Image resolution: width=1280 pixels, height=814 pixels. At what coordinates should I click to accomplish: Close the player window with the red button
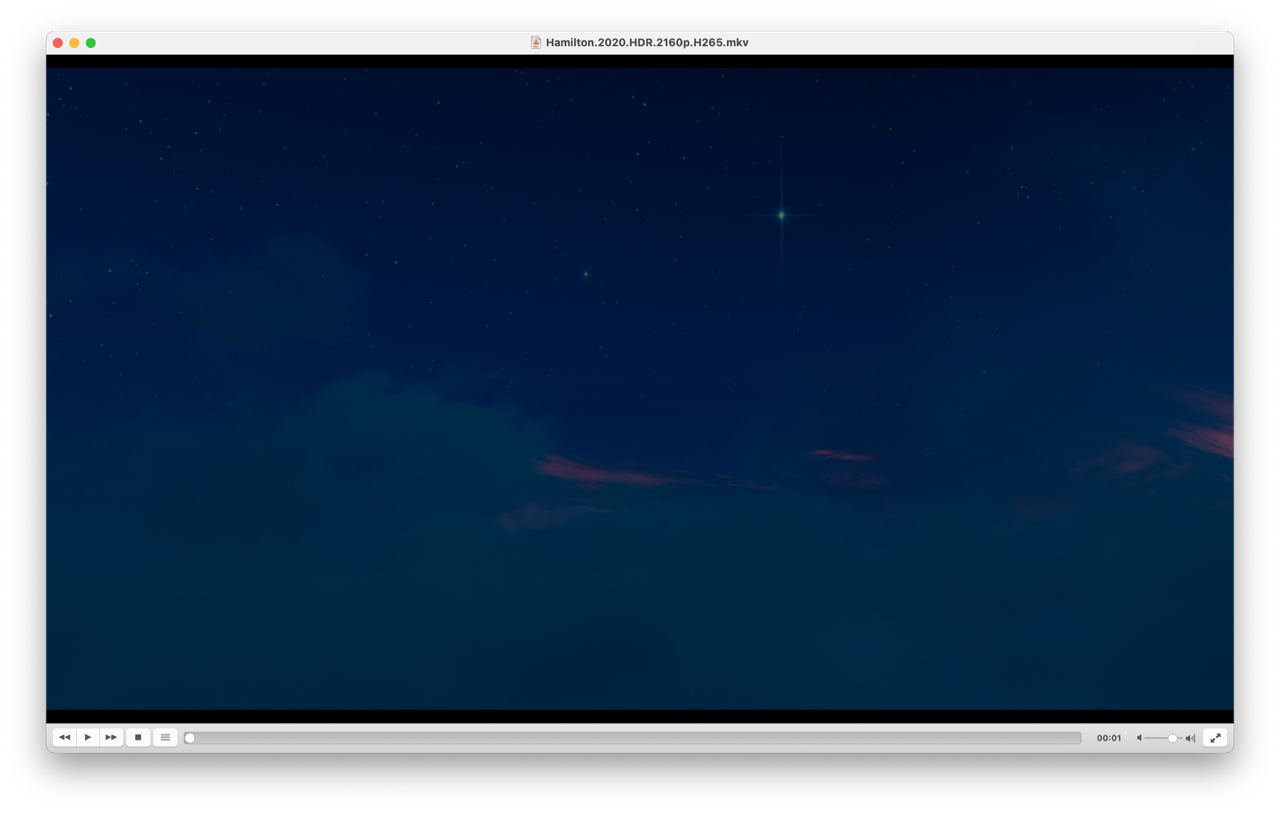pos(58,43)
